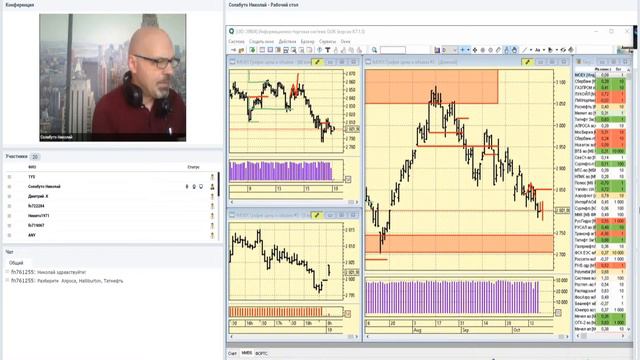Select the Polymetal row in quotes table
The width and height of the screenshot is (640, 360).
(600, 272)
